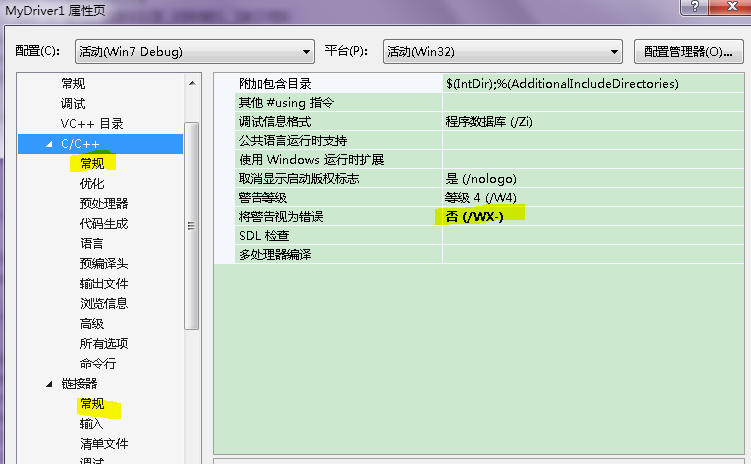Viewport: 751px width, 464px height.
Task: Select the 将警告视为错误 property name
Action: (281, 216)
